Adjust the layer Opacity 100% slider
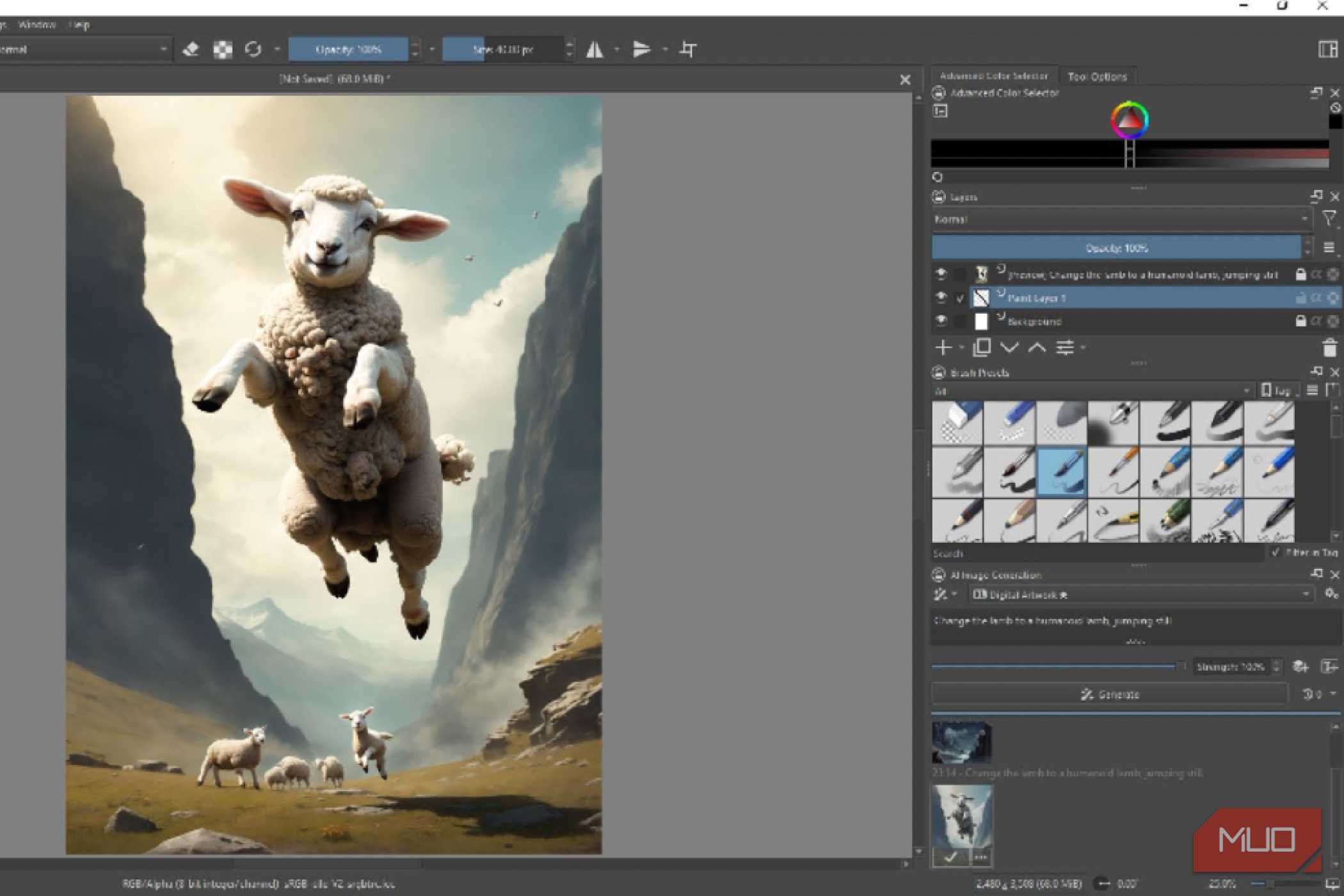The height and width of the screenshot is (896, 1344). point(1116,248)
